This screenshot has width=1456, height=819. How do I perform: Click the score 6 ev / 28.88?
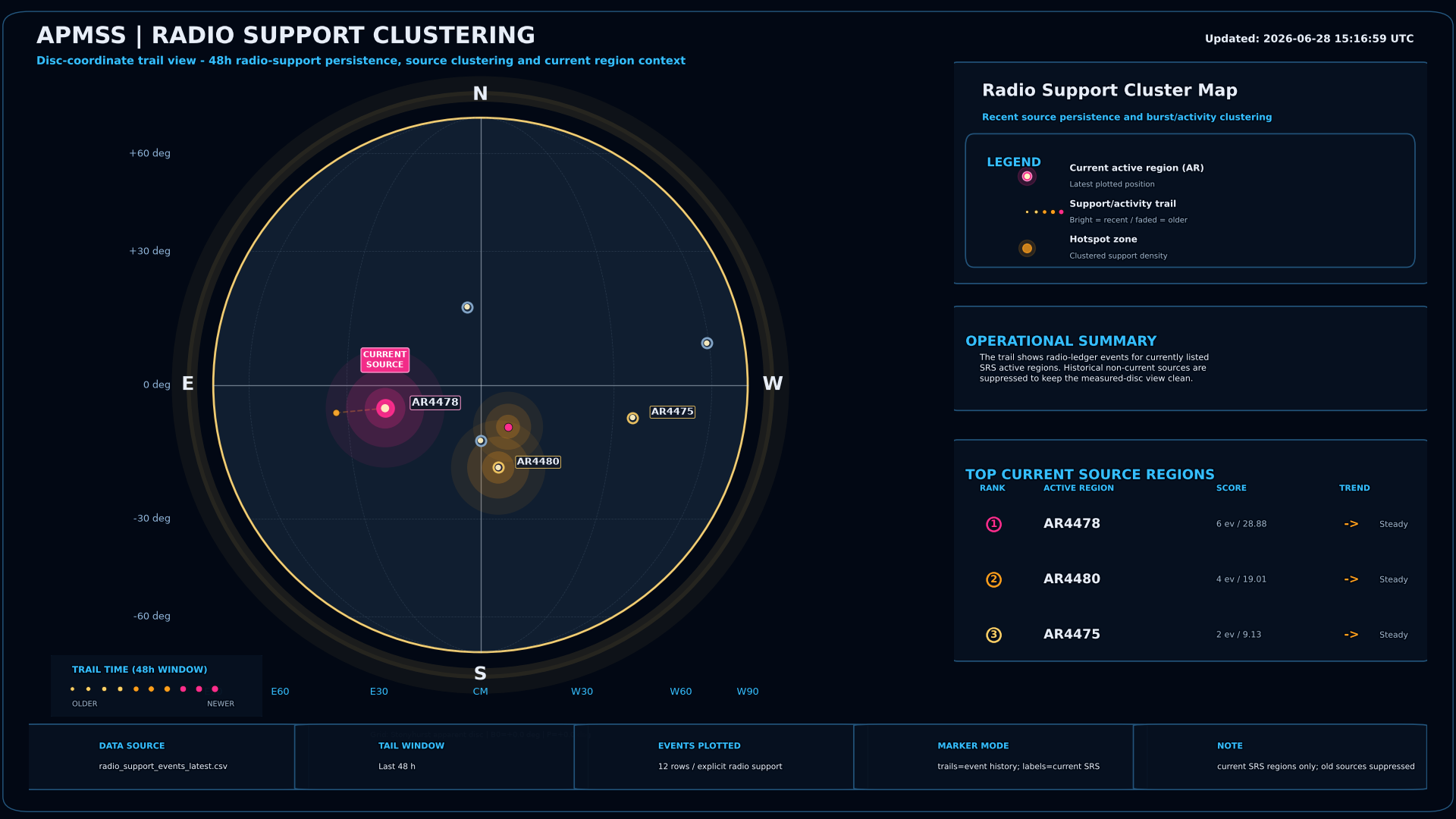[x=1241, y=524]
